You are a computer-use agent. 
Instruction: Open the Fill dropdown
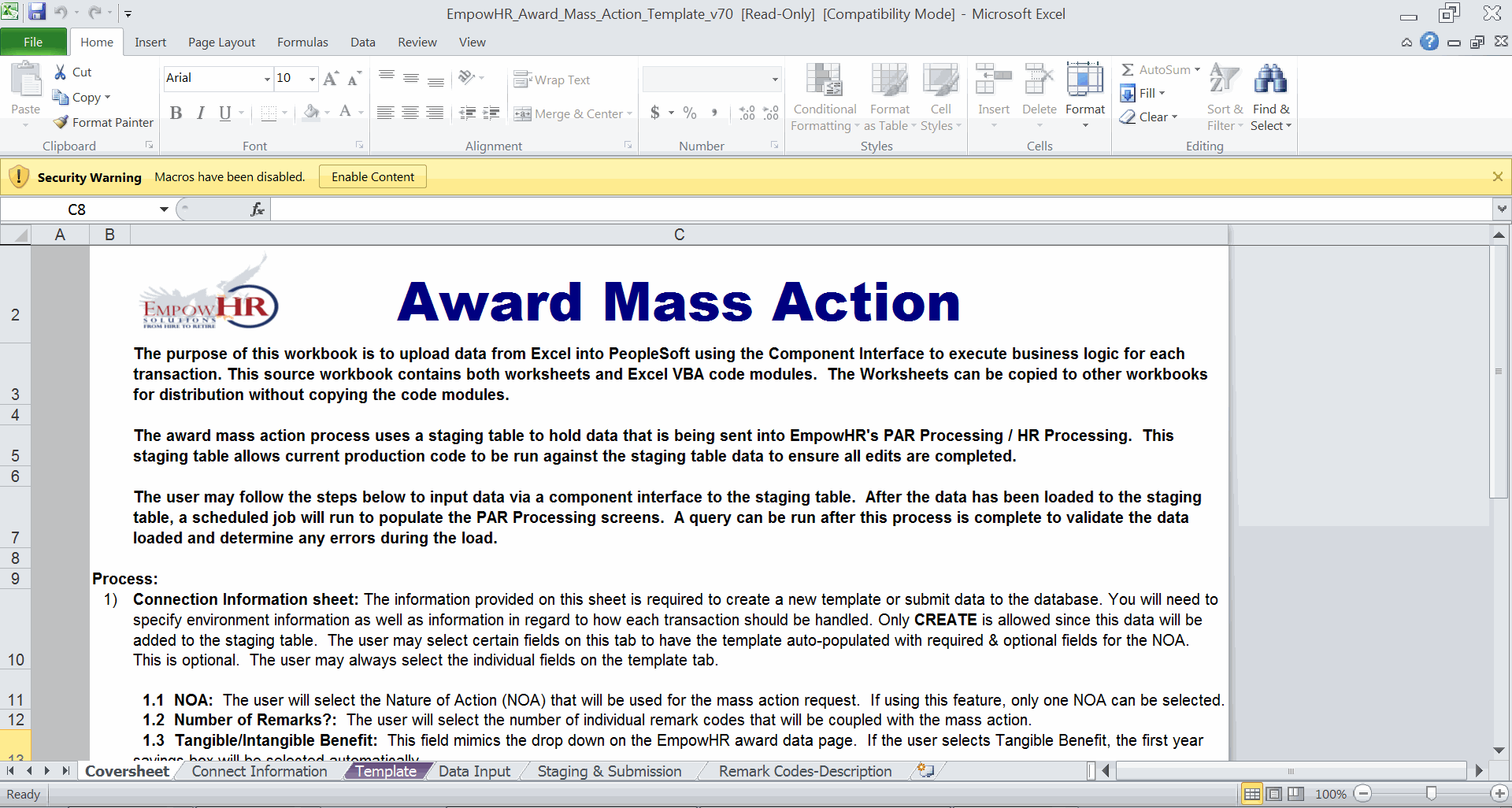tap(1143, 93)
